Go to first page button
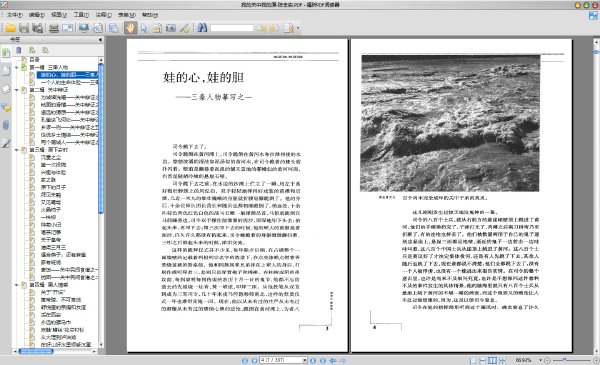This screenshot has height=365, width=600. click(245, 360)
